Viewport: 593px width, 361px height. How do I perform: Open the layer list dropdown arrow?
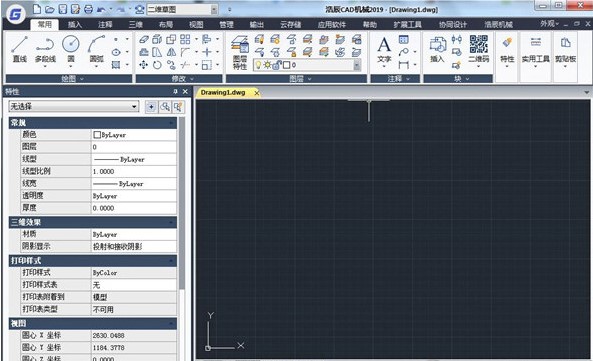357,65
